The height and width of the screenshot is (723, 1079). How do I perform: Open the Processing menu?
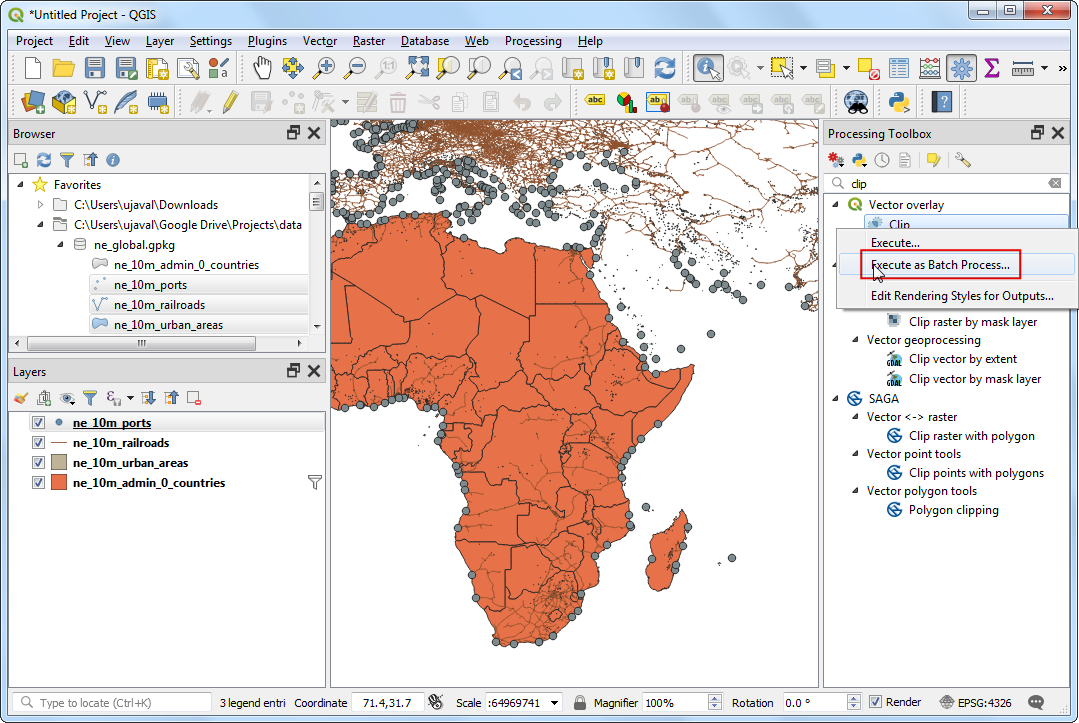point(532,41)
